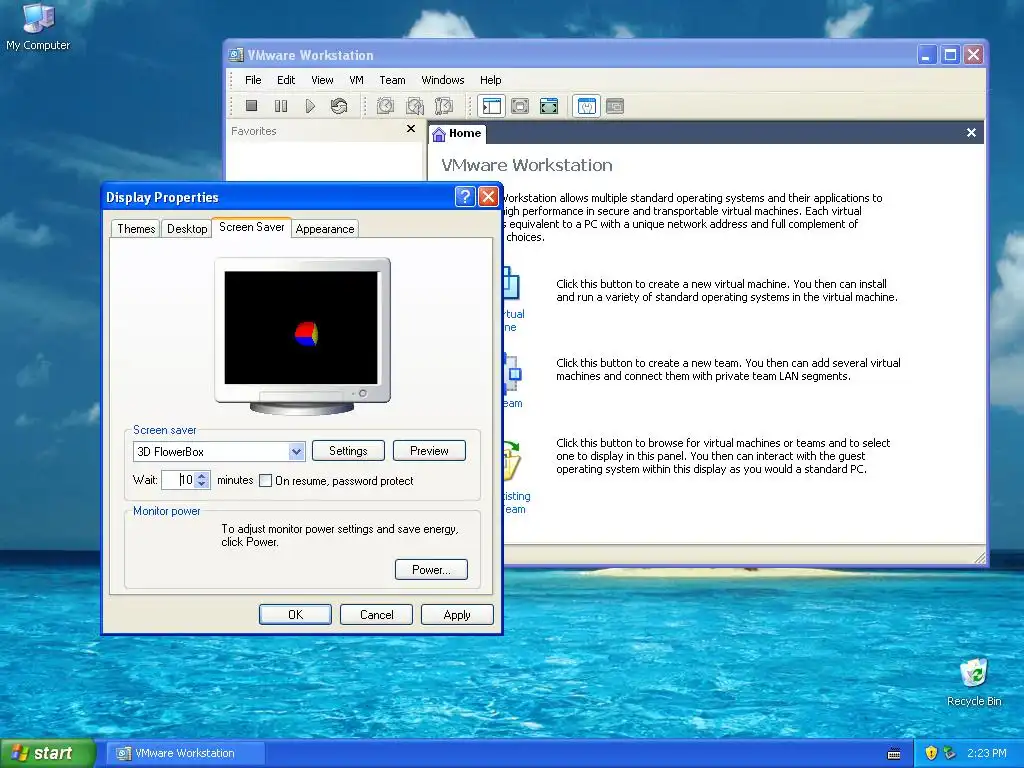This screenshot has height=768, width=1024.
Task: Click the Take Snapshot icon in VMware toolbar
Action: (x=385, y=105)
